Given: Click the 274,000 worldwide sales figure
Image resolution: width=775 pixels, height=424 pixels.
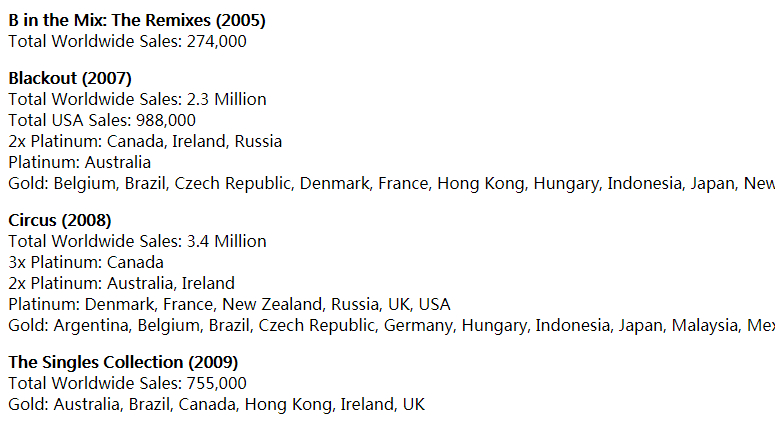Looking at the screenshot, I should (x=216, y=42).
